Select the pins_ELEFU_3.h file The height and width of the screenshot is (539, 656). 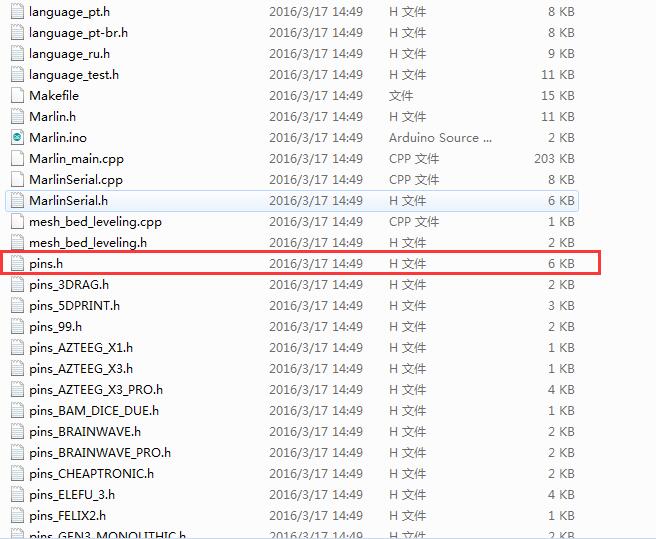coord(72,495)
